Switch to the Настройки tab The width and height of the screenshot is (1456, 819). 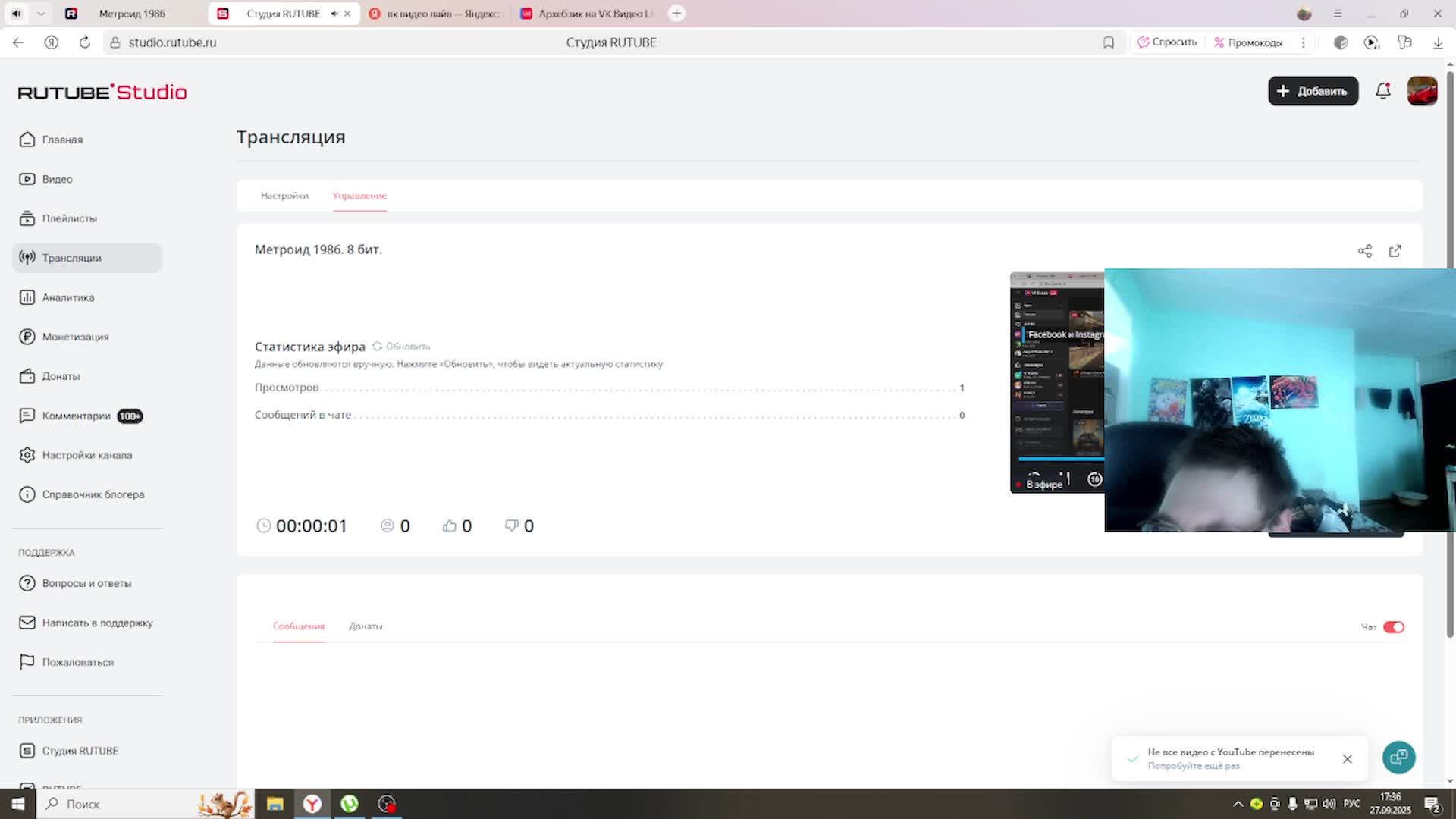tap(284, 196)
